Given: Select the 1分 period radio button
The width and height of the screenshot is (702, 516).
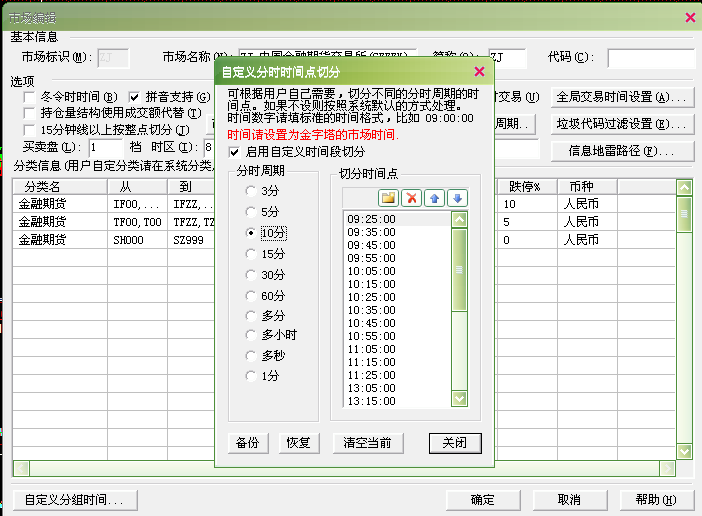Looking at the screenshot, I should pyautogui.click(x=251, y=375).
